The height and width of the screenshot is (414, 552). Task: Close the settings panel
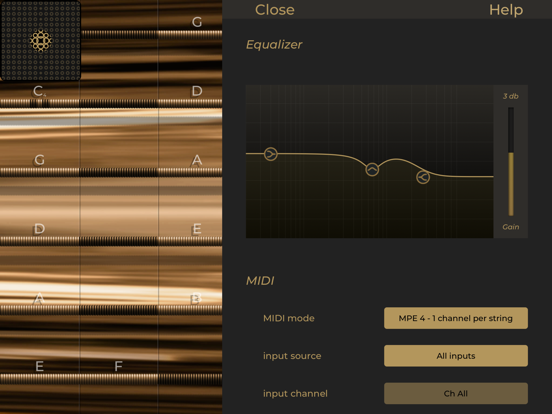point(275,10)
